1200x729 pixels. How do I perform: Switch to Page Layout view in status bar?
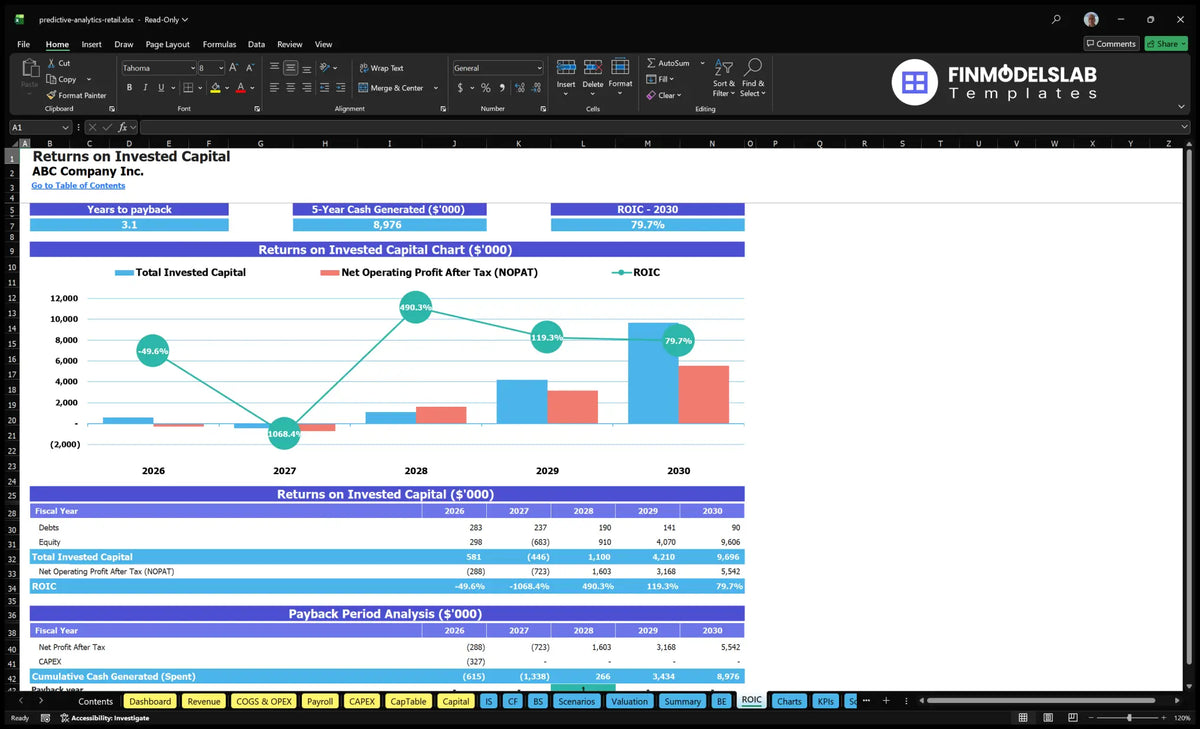coord(1047,718)
